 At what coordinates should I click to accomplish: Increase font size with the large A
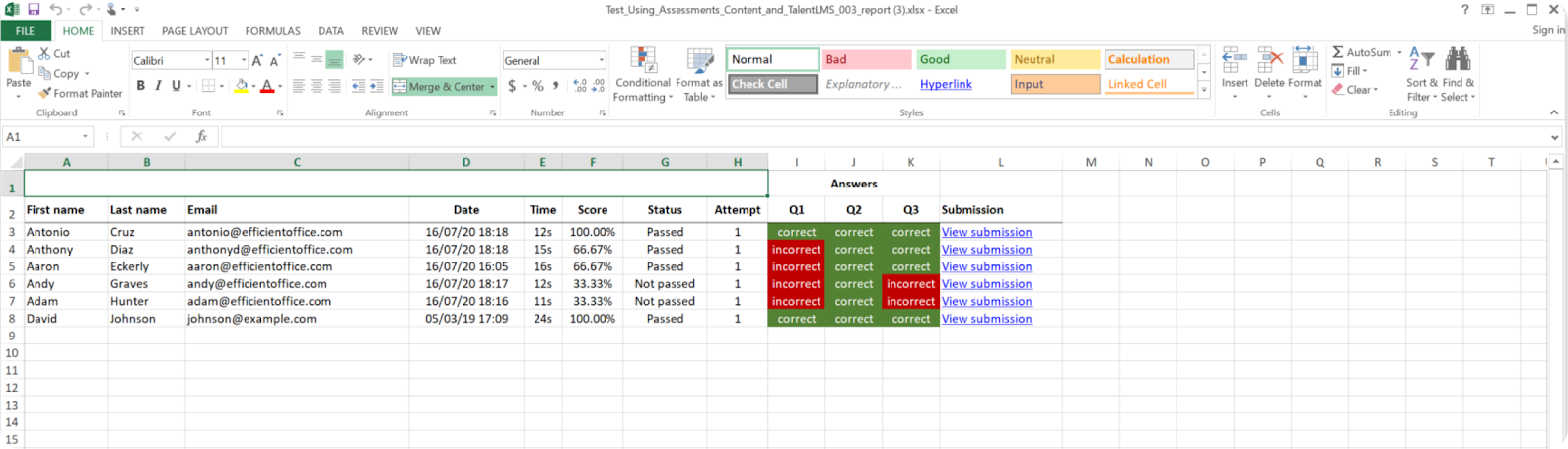257,60
